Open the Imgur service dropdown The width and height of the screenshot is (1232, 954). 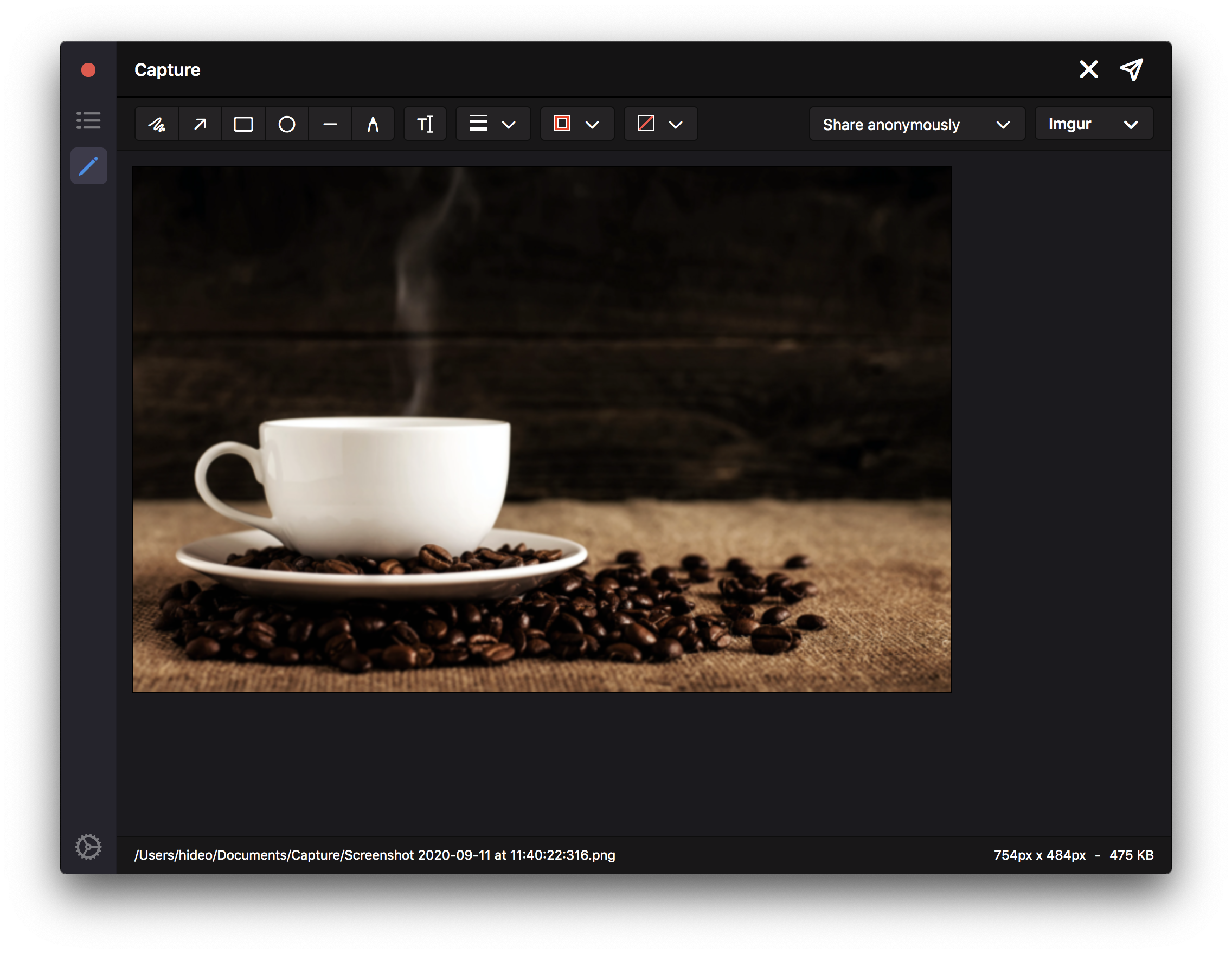pos(1093,124)
